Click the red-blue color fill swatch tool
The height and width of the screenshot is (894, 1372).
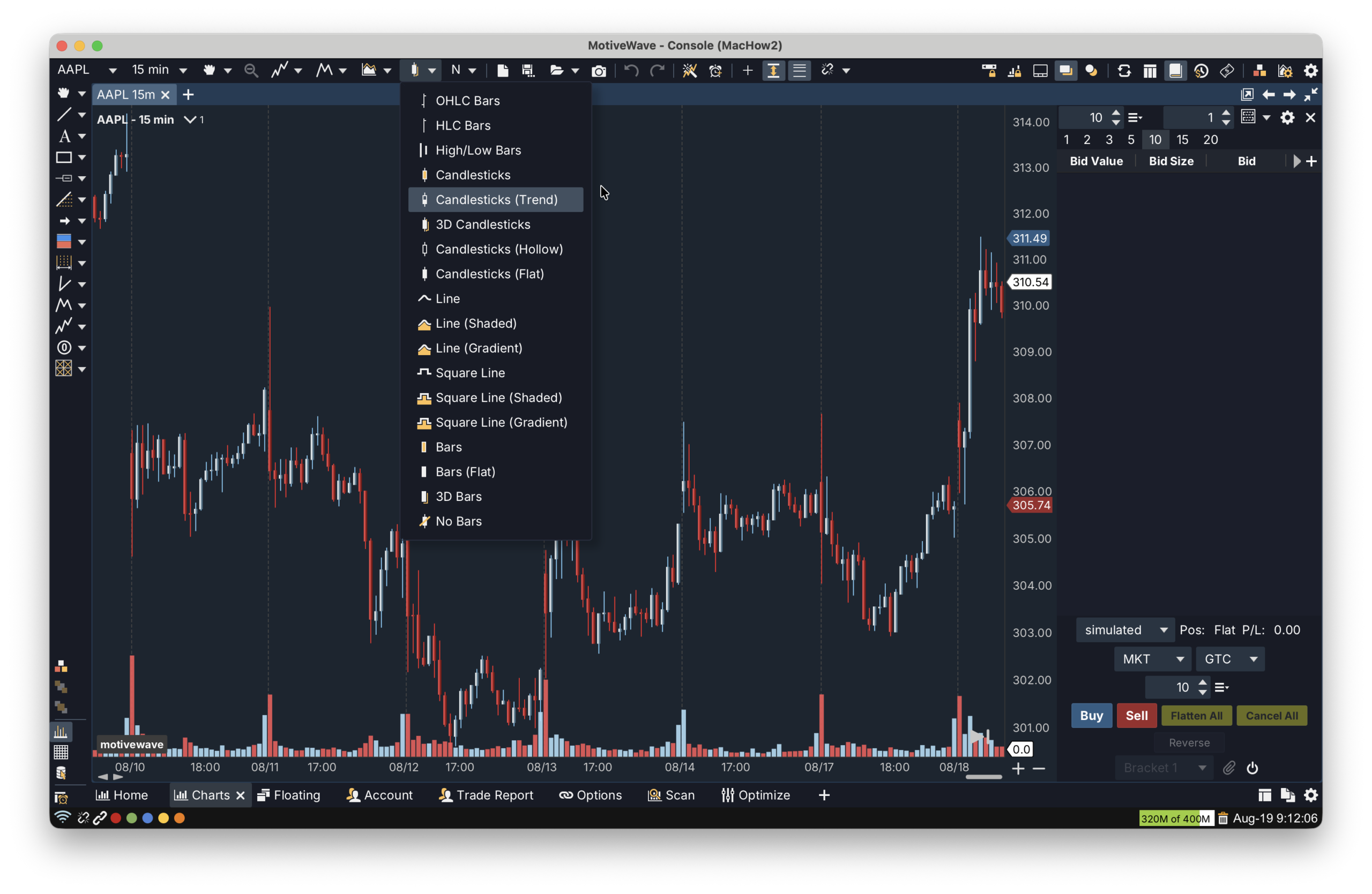[63, 242]
